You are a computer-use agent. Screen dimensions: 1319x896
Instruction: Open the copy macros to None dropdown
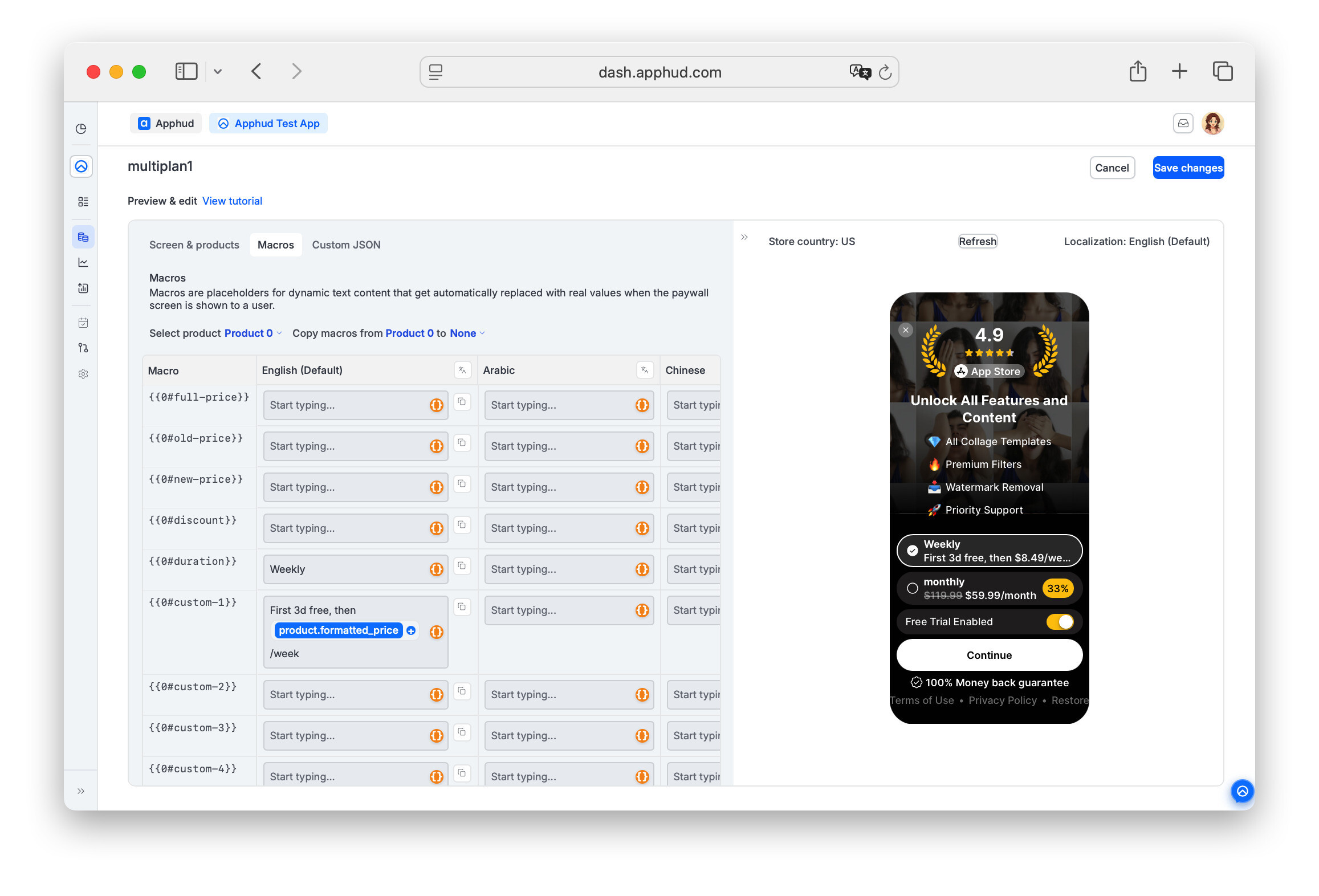click(467, 333)
